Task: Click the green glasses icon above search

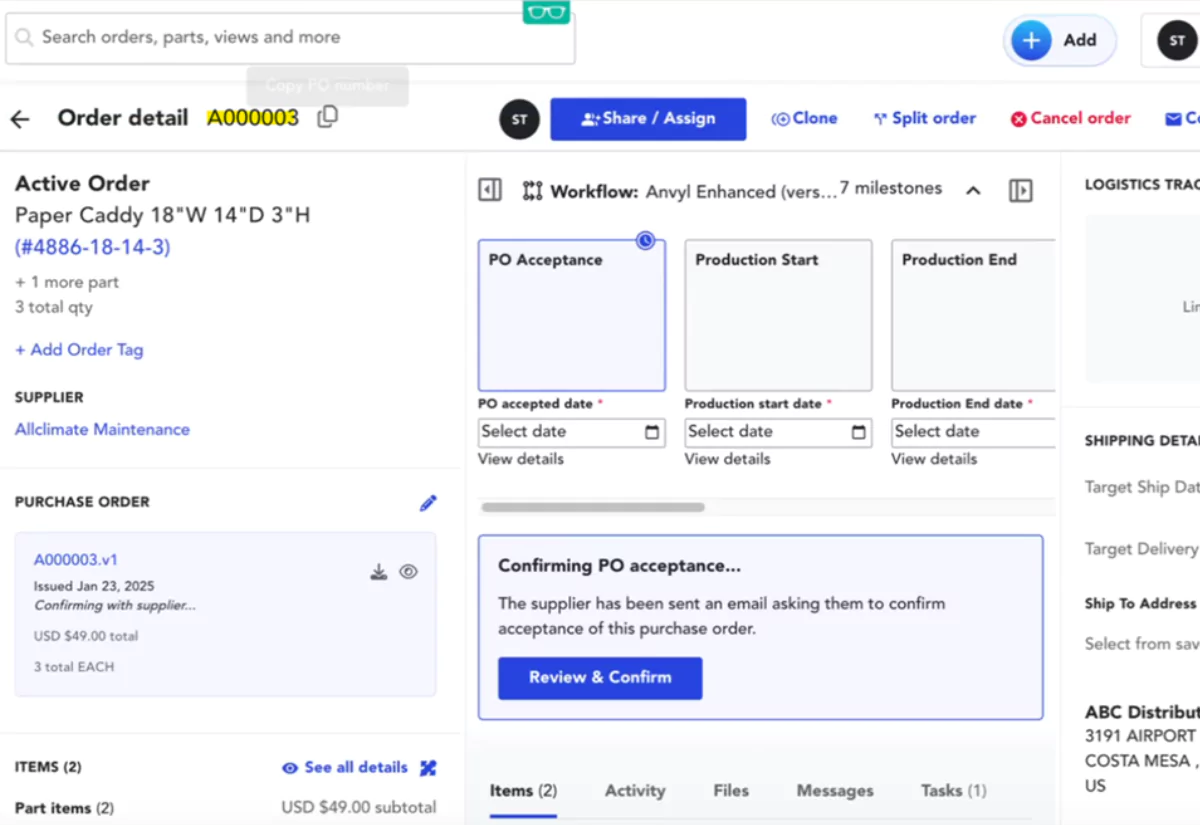Action: 546,12
